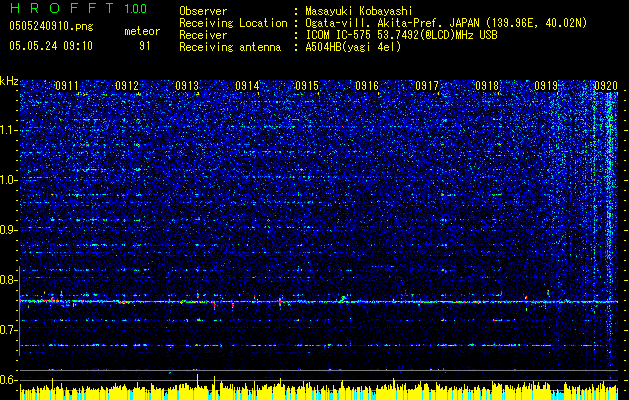Viewport: 629px width, 400px height.
Task: Click the 0920 time marker
Action: (606, 85)
